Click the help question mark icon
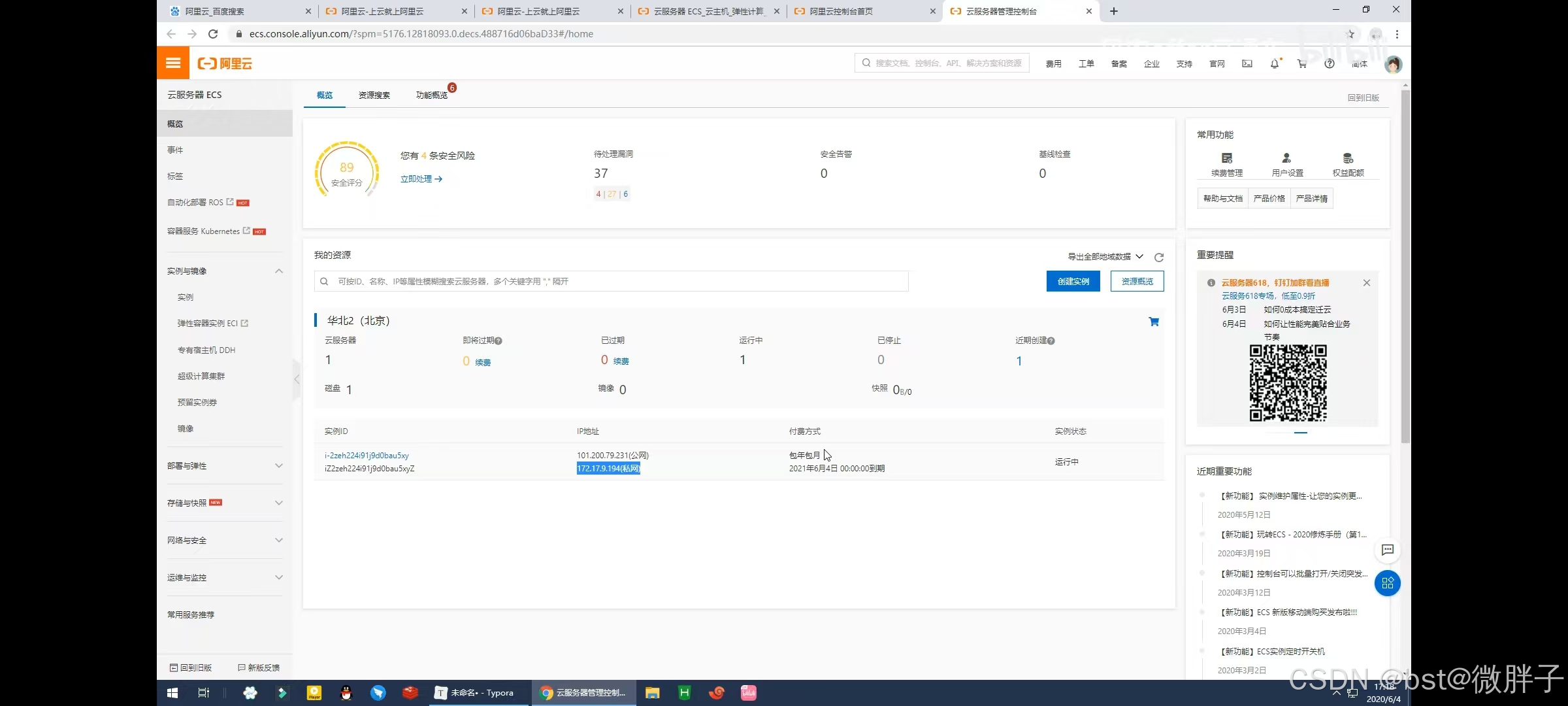 tap(1329, 63)
